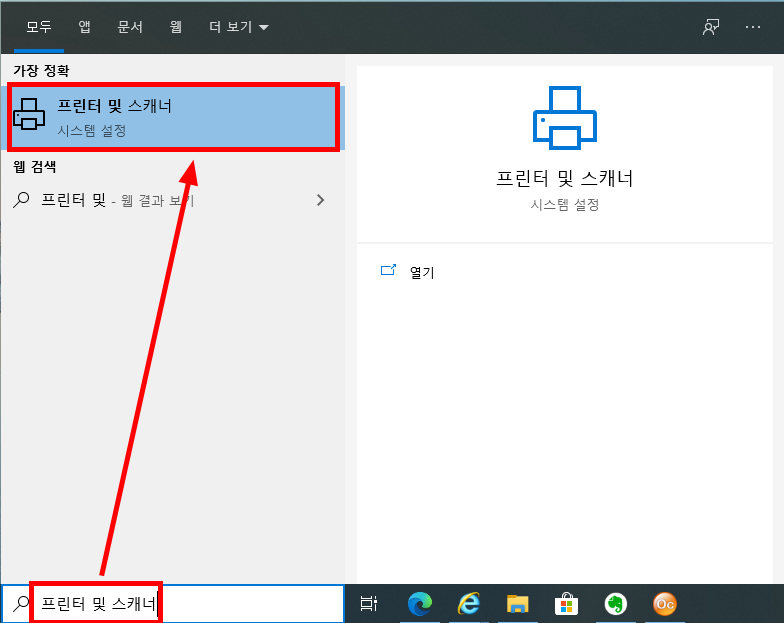Click the large blue printer icon in preview
Screen dimensions: 784x623
(565, 118)
